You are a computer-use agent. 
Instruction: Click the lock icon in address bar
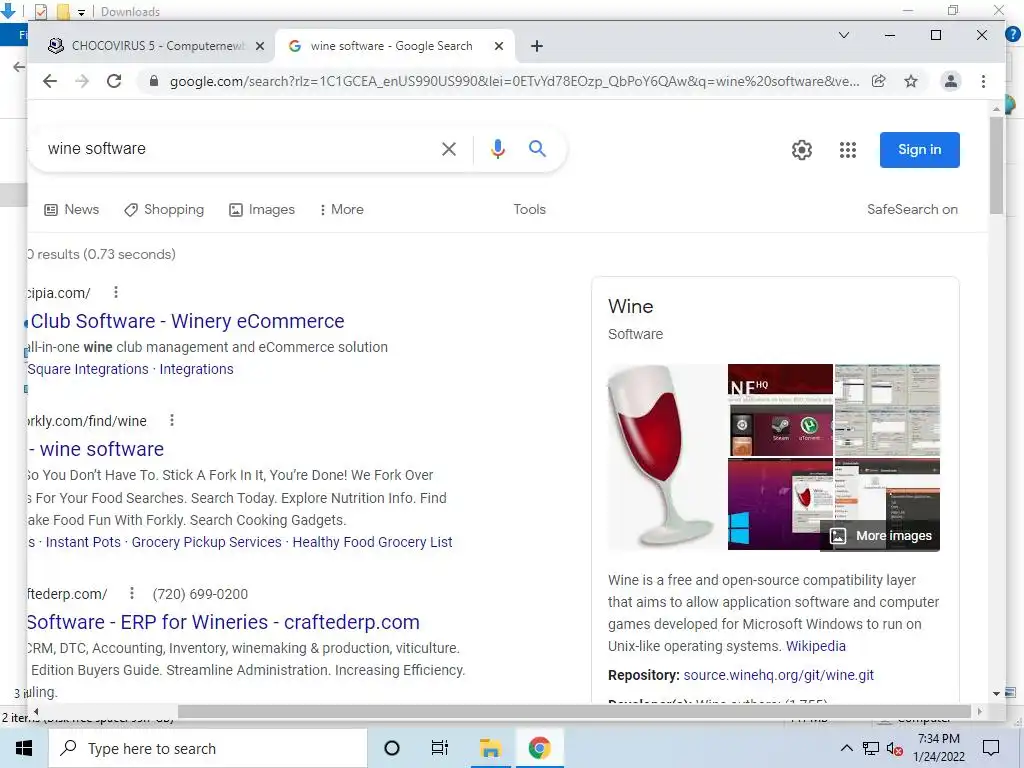click(154, 81)
